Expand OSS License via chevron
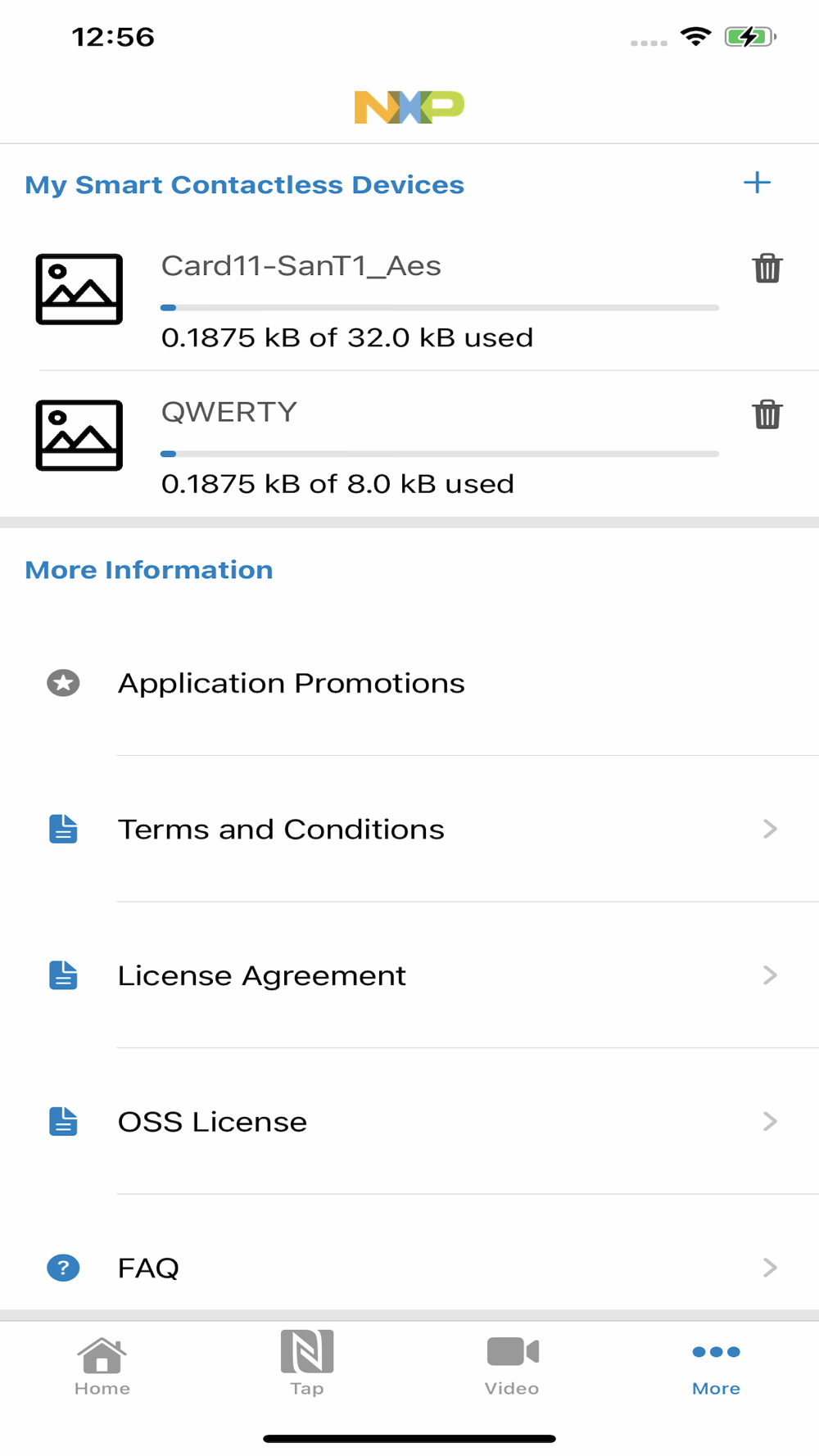 point(770,1121)
